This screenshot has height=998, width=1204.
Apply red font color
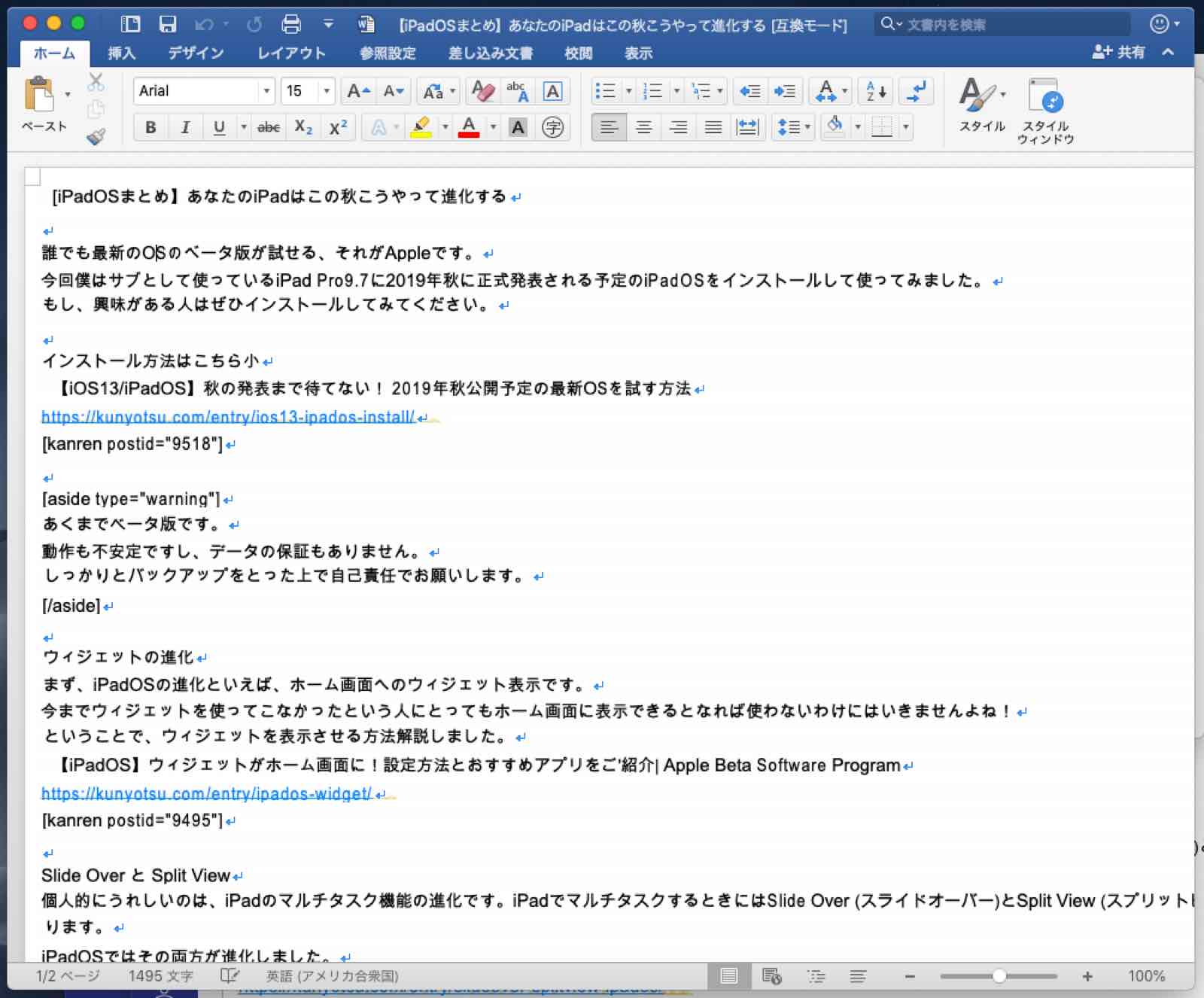click(x=469, y=128)
